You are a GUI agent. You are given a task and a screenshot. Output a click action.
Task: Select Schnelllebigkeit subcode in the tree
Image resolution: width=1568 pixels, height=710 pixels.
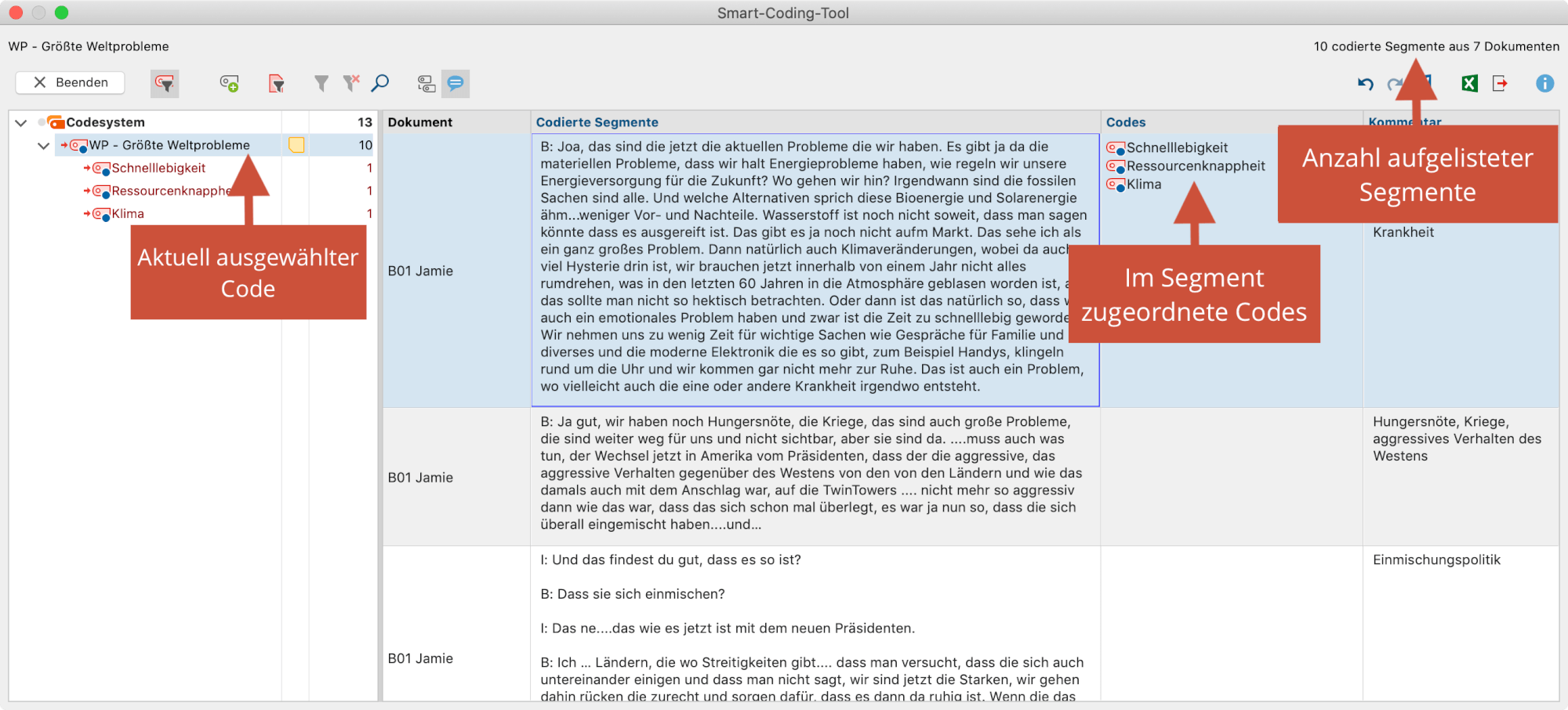coord(158,168)
